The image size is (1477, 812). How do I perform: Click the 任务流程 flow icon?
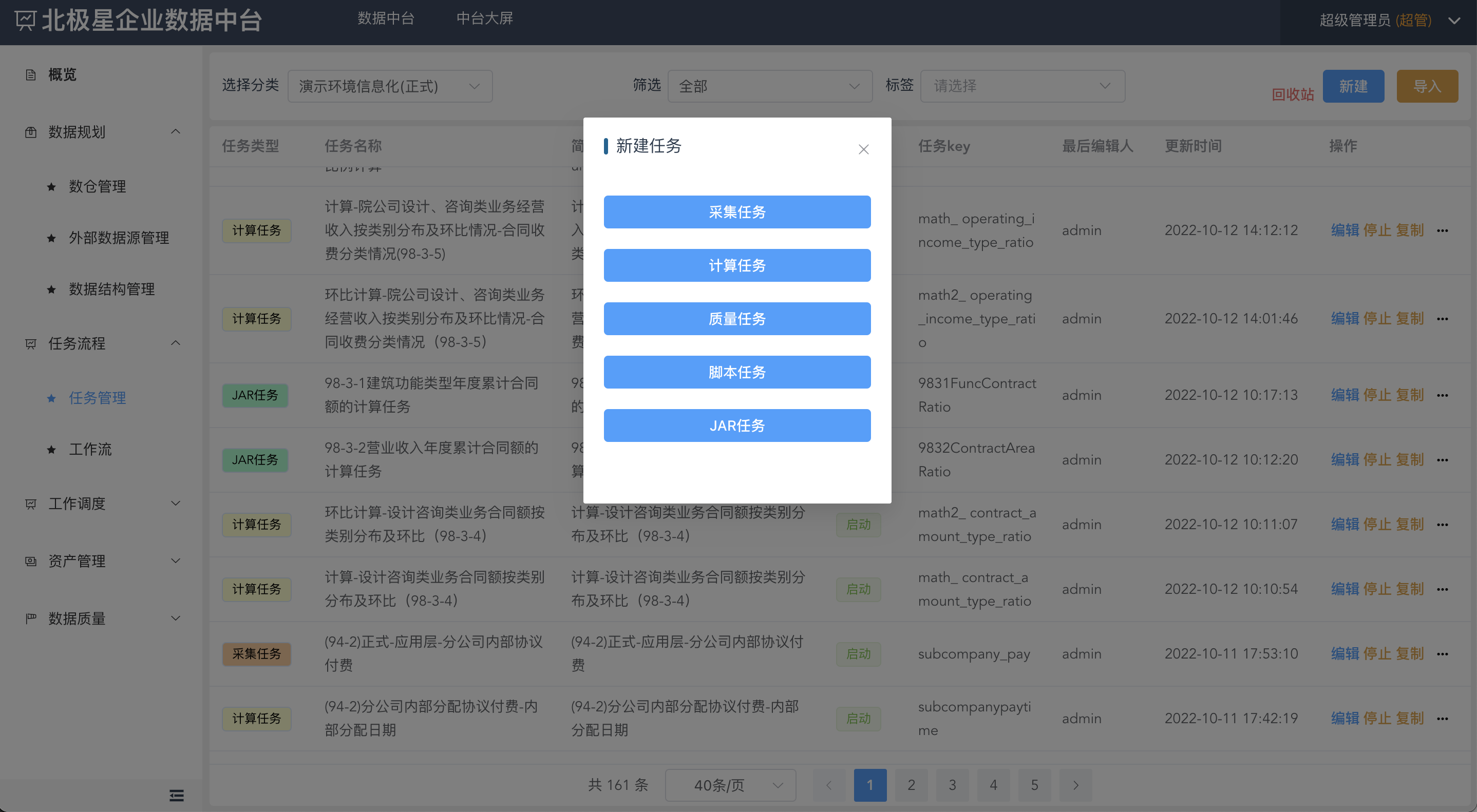30,344
